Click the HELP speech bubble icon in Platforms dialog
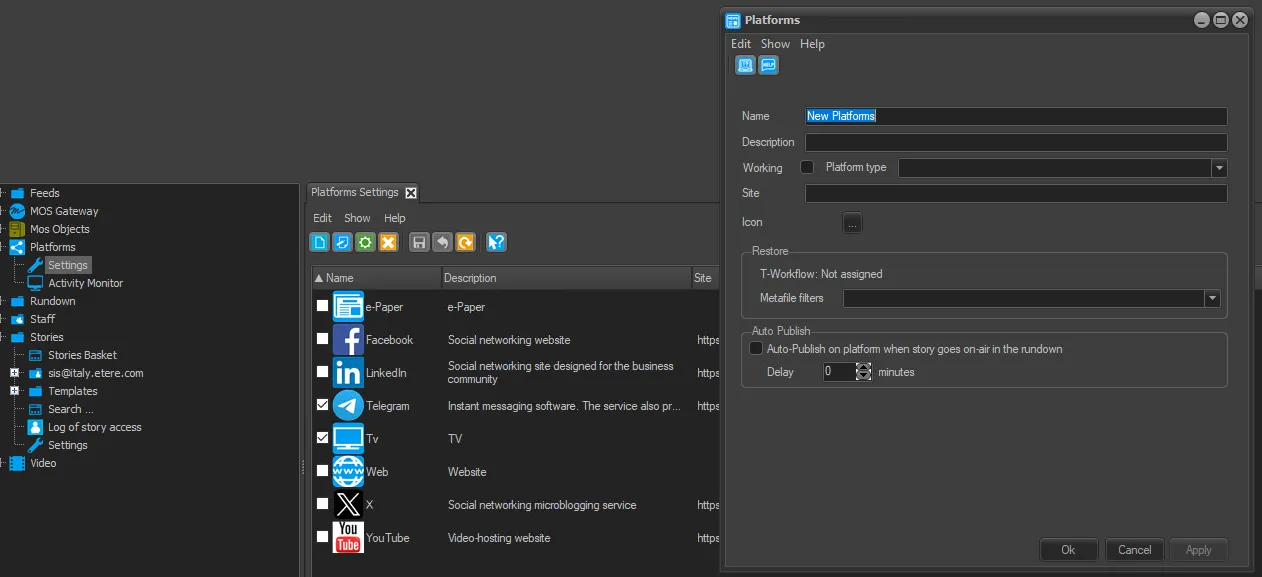 pos(768,65)
